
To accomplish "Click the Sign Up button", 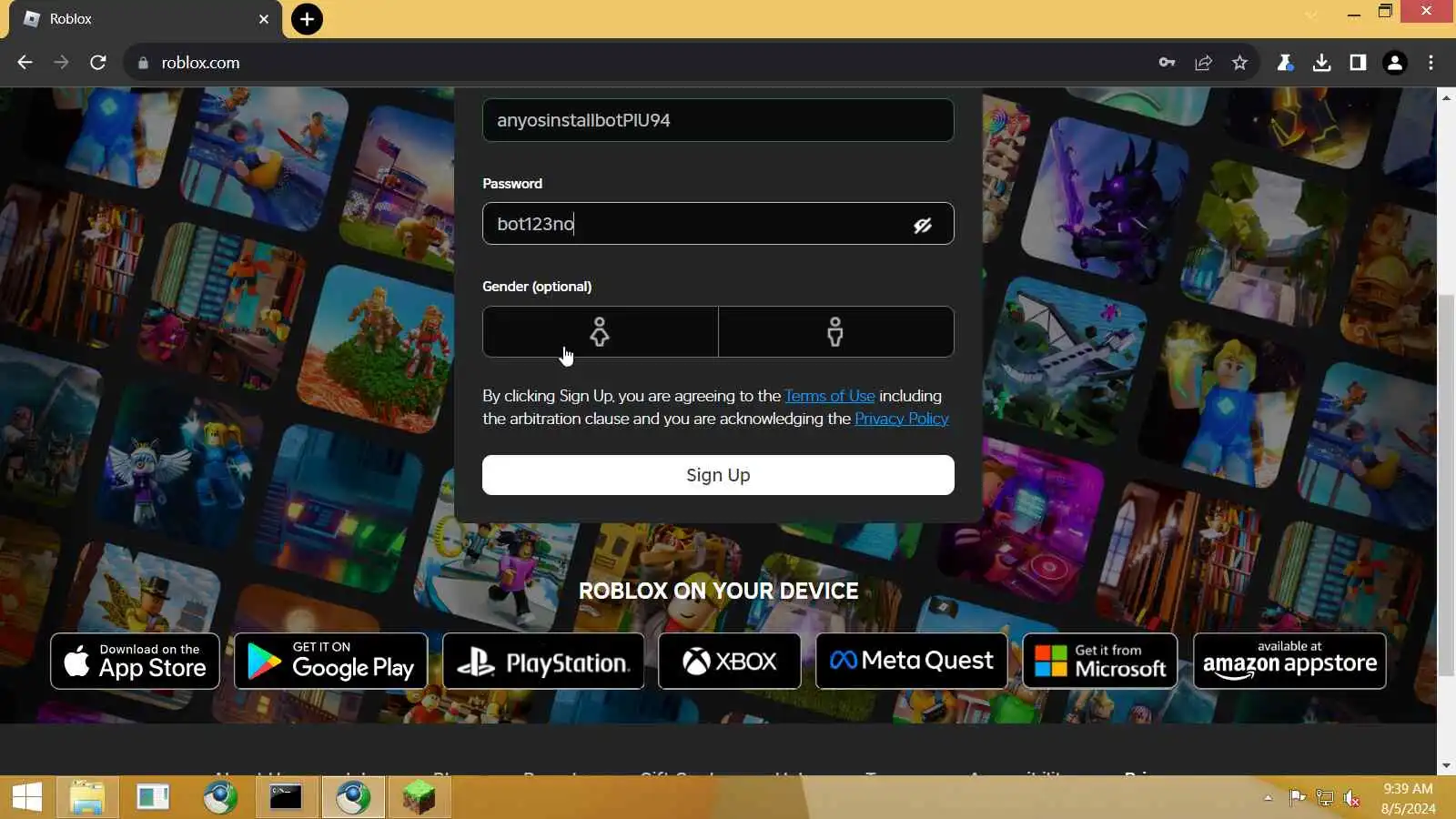I will coord(718,475).
